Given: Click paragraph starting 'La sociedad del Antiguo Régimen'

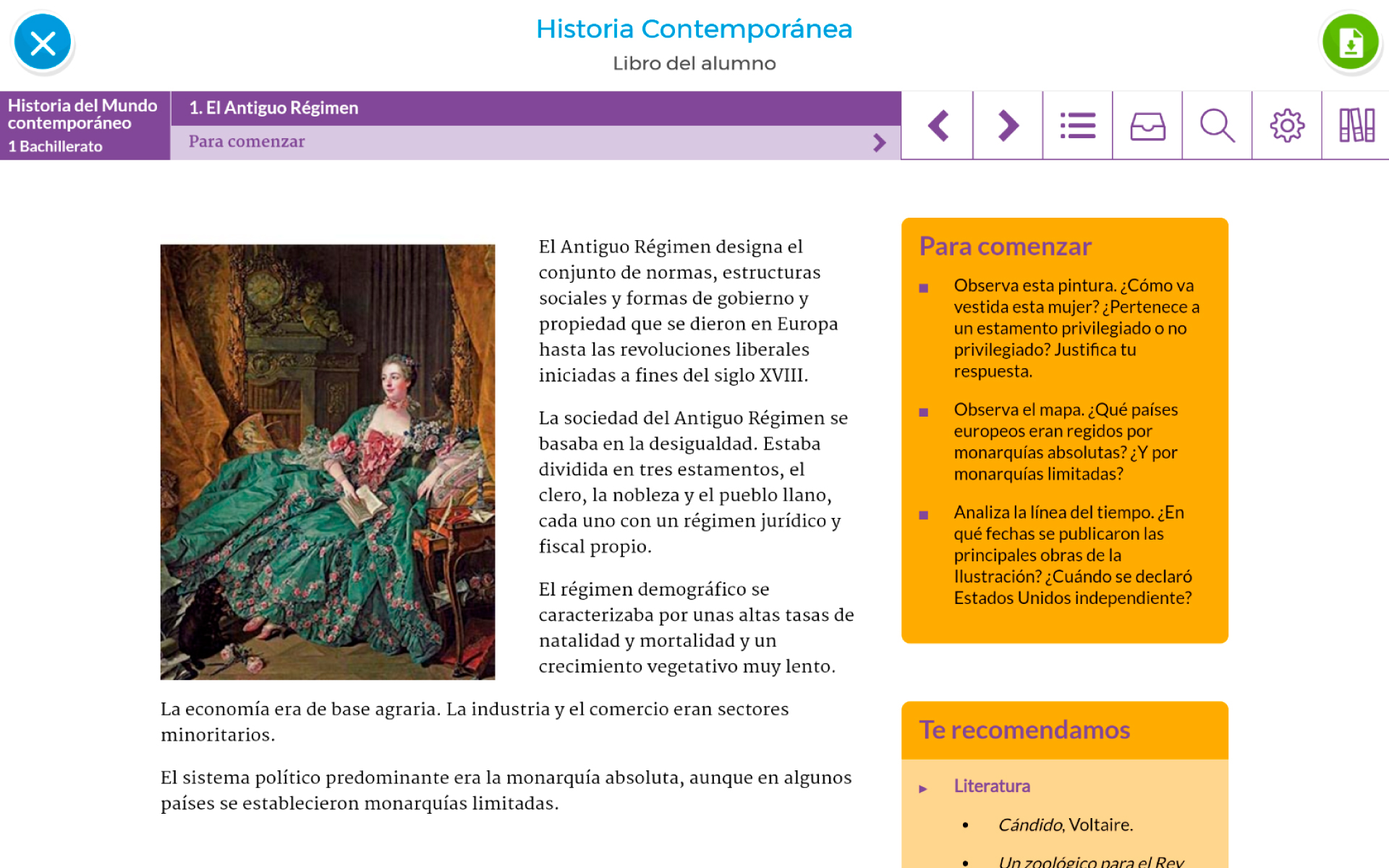Looking at the screenshot, I should 693,482.
